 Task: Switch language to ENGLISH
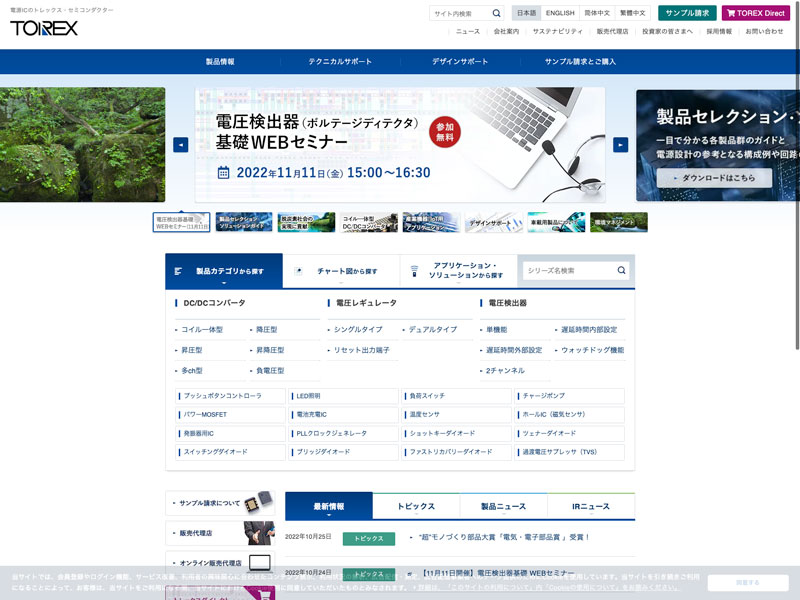pos(560,13)
